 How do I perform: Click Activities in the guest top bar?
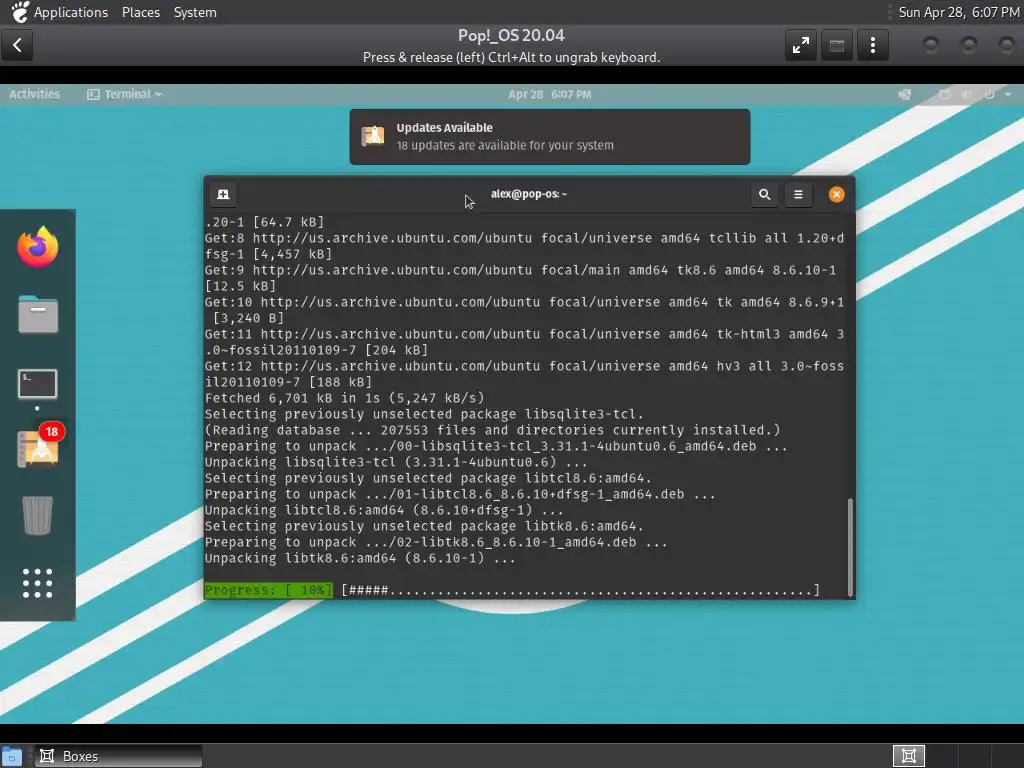tap(35, 94)
